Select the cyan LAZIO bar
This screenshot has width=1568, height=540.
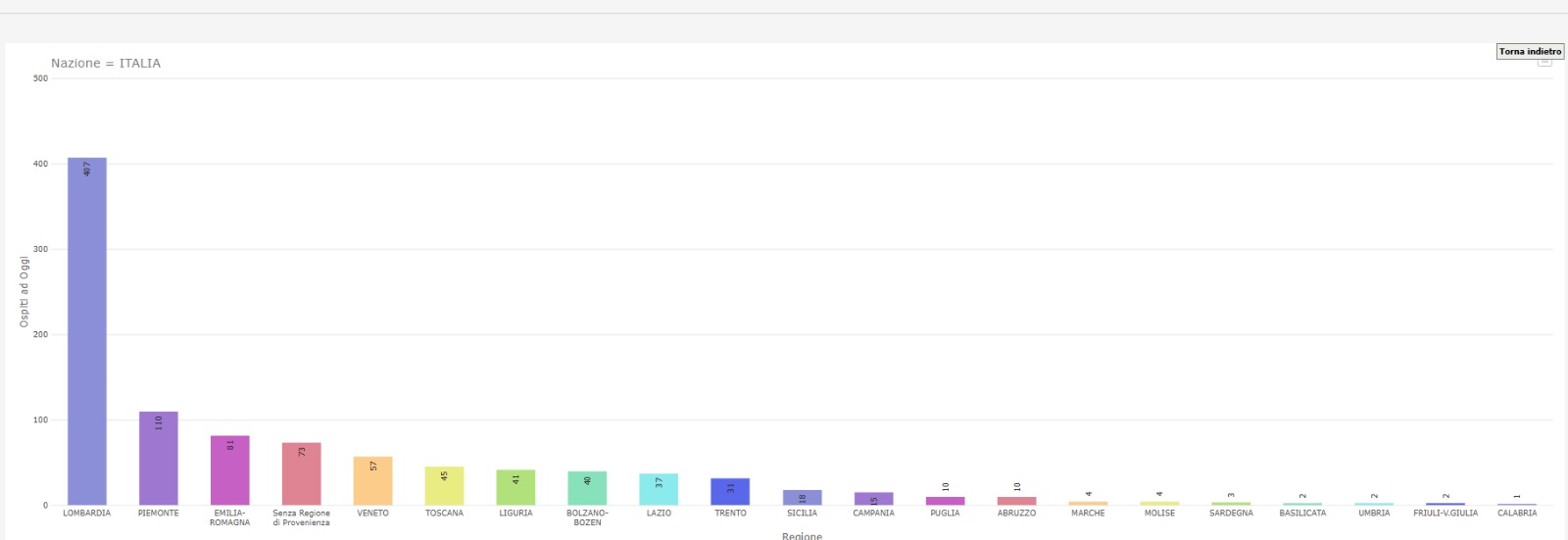pyautogui.click(x=659, y=489)
